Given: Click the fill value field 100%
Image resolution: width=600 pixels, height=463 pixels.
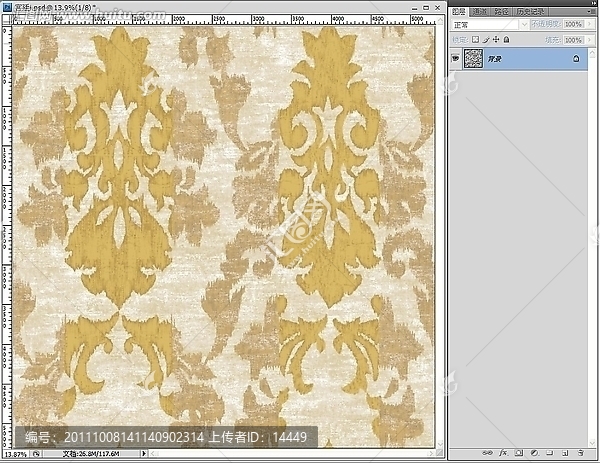Looking at the screenshot, I should click(574, 40).
